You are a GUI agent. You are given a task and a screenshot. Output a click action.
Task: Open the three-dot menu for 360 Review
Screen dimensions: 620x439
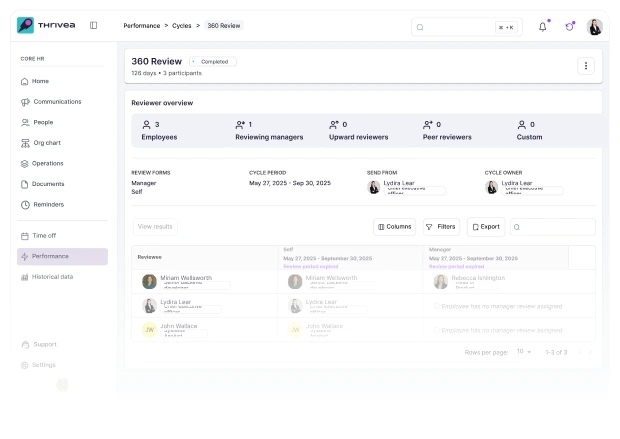[586, 66]
